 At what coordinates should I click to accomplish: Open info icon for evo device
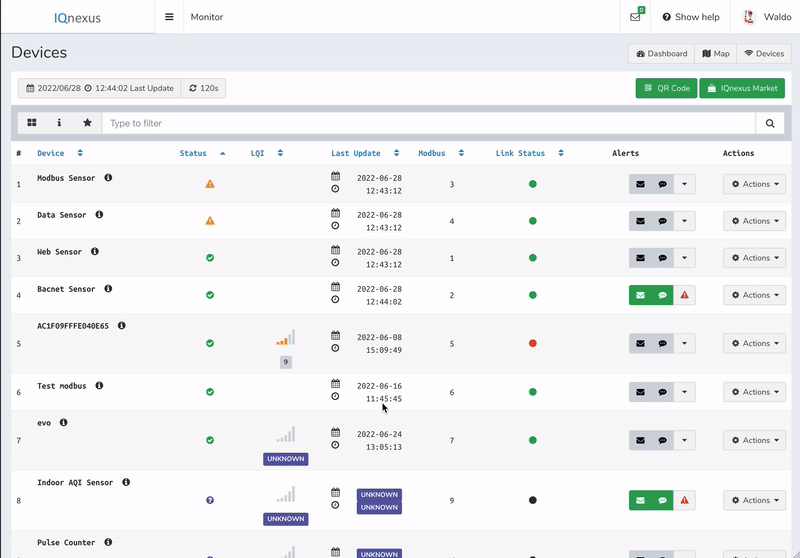tap(63, 422)
